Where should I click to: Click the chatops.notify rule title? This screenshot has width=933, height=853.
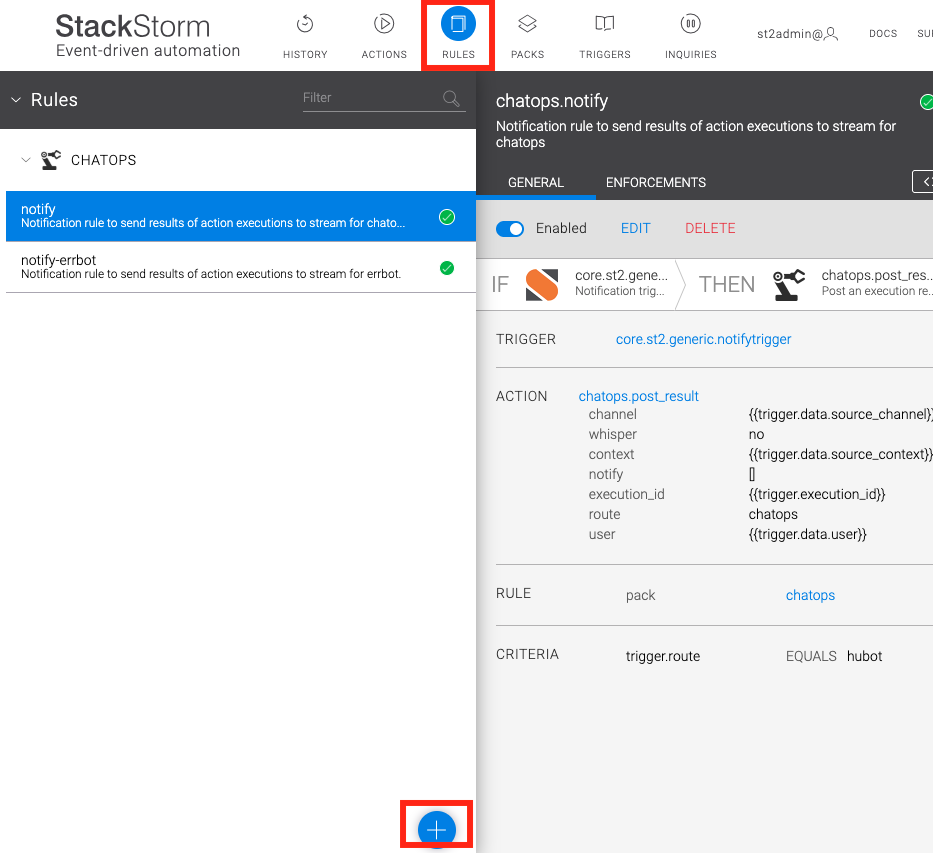552,101
